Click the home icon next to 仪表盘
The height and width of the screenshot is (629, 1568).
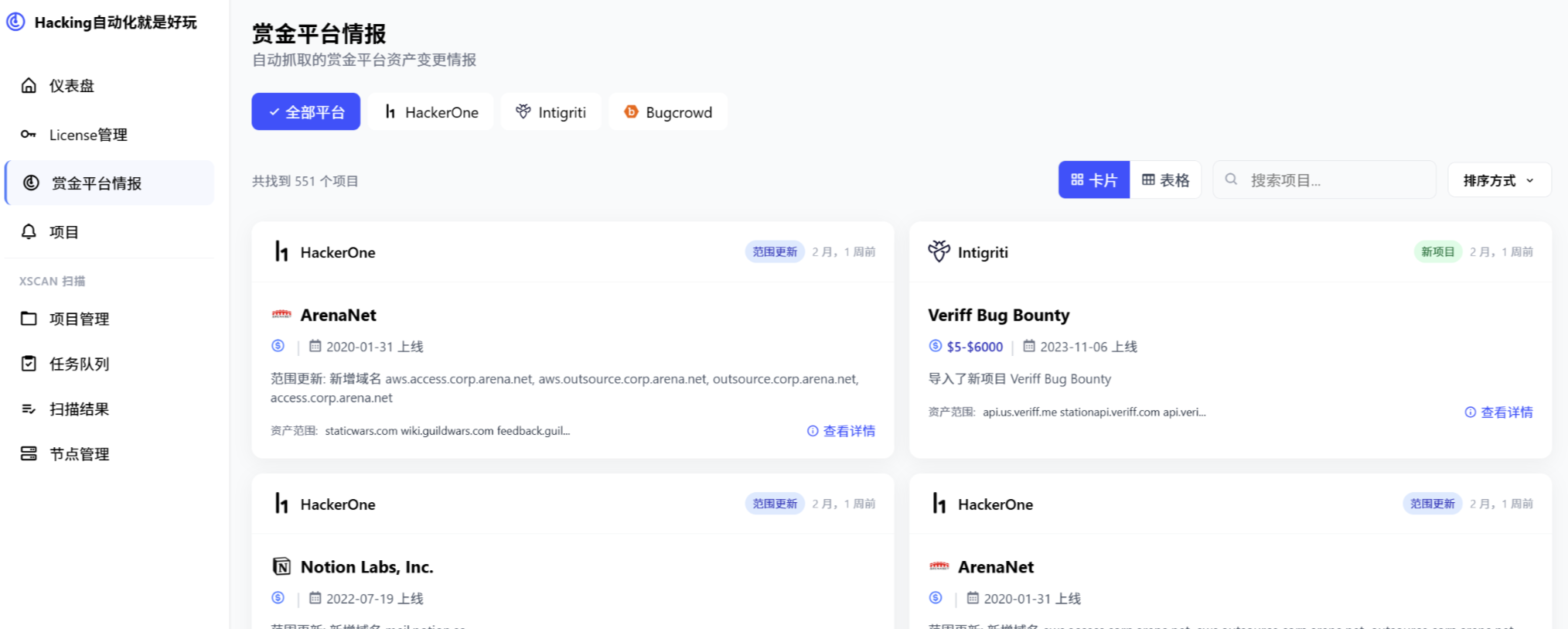click(x=29, y=85)
